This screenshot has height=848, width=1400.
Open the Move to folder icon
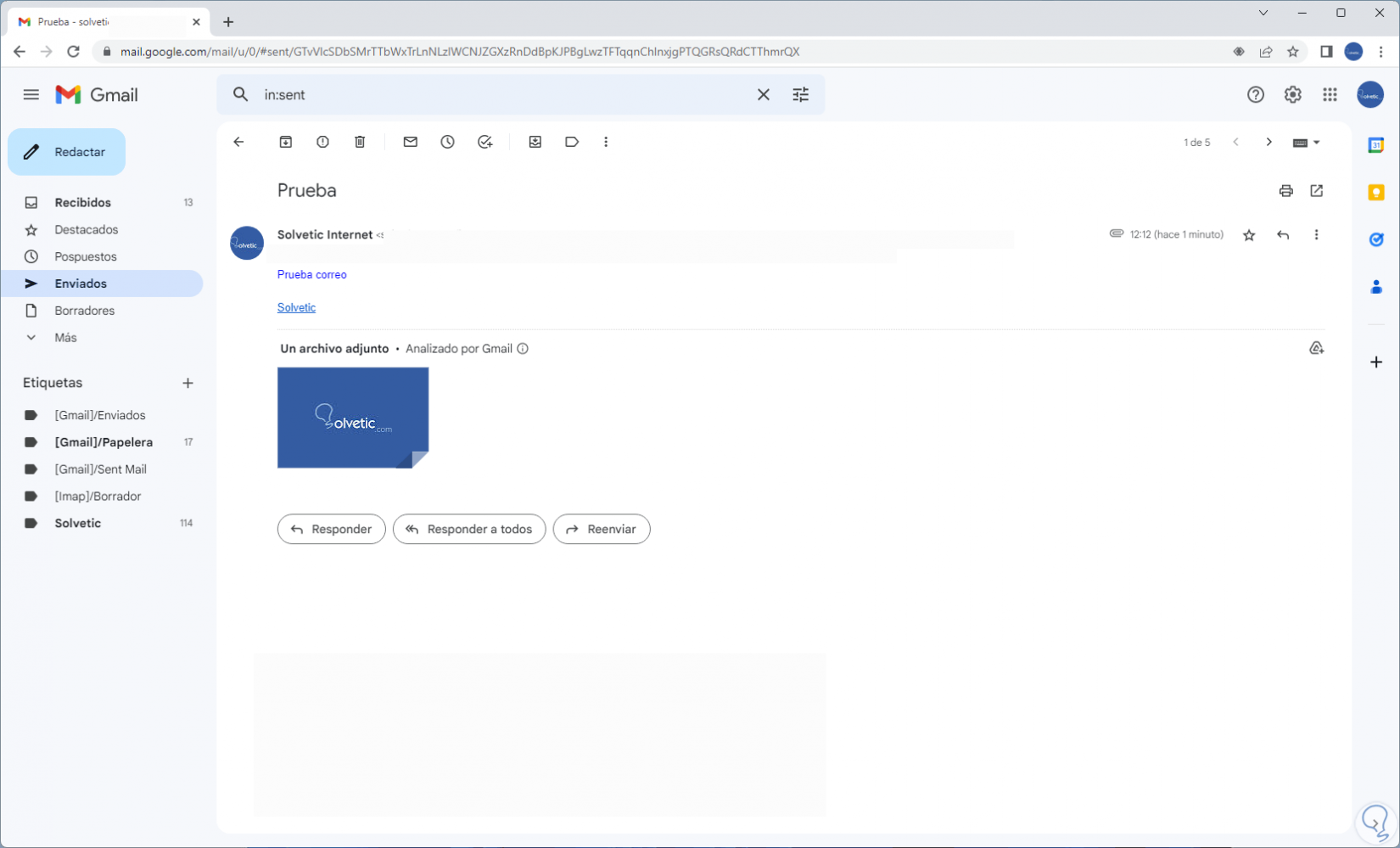(x=535, y=142)
